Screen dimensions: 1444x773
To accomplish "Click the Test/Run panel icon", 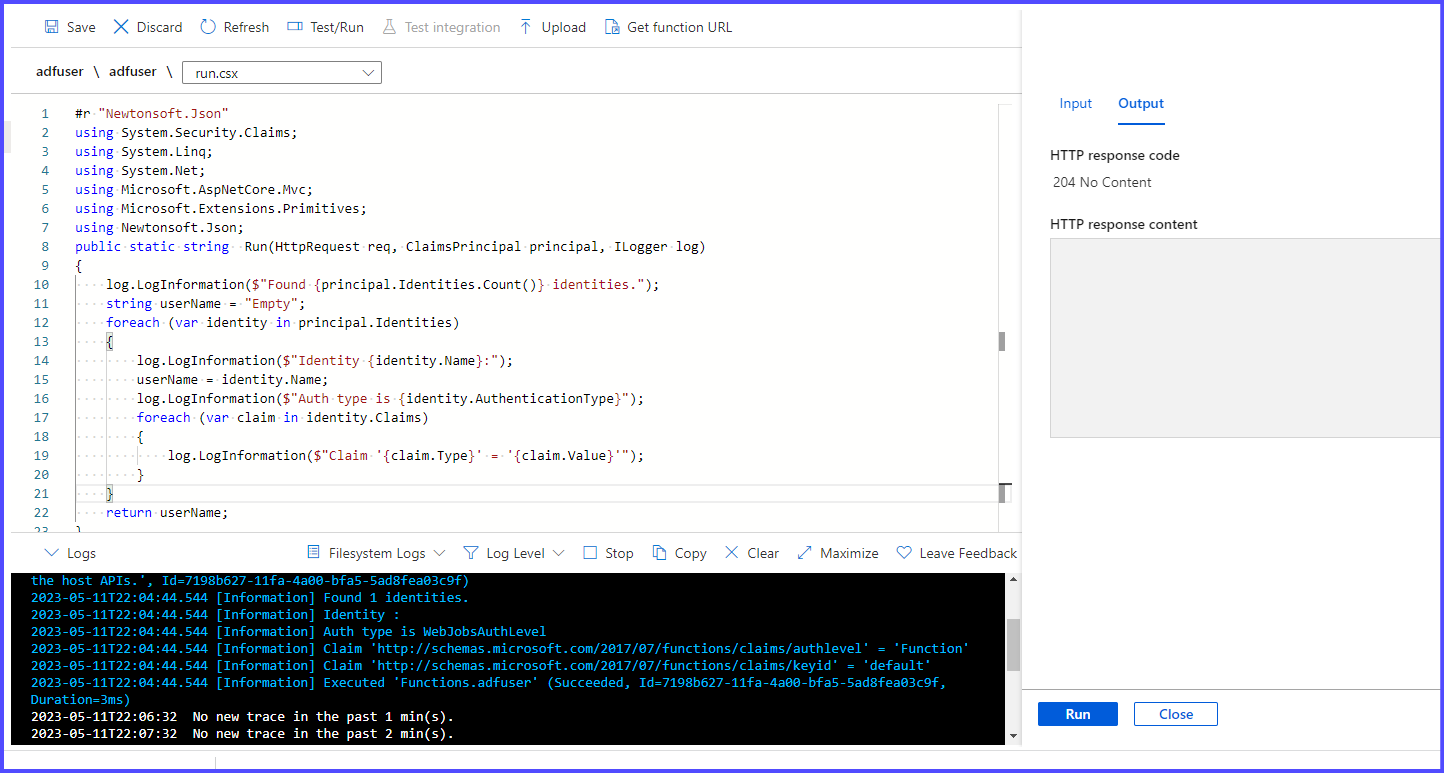I will (295, 27).
